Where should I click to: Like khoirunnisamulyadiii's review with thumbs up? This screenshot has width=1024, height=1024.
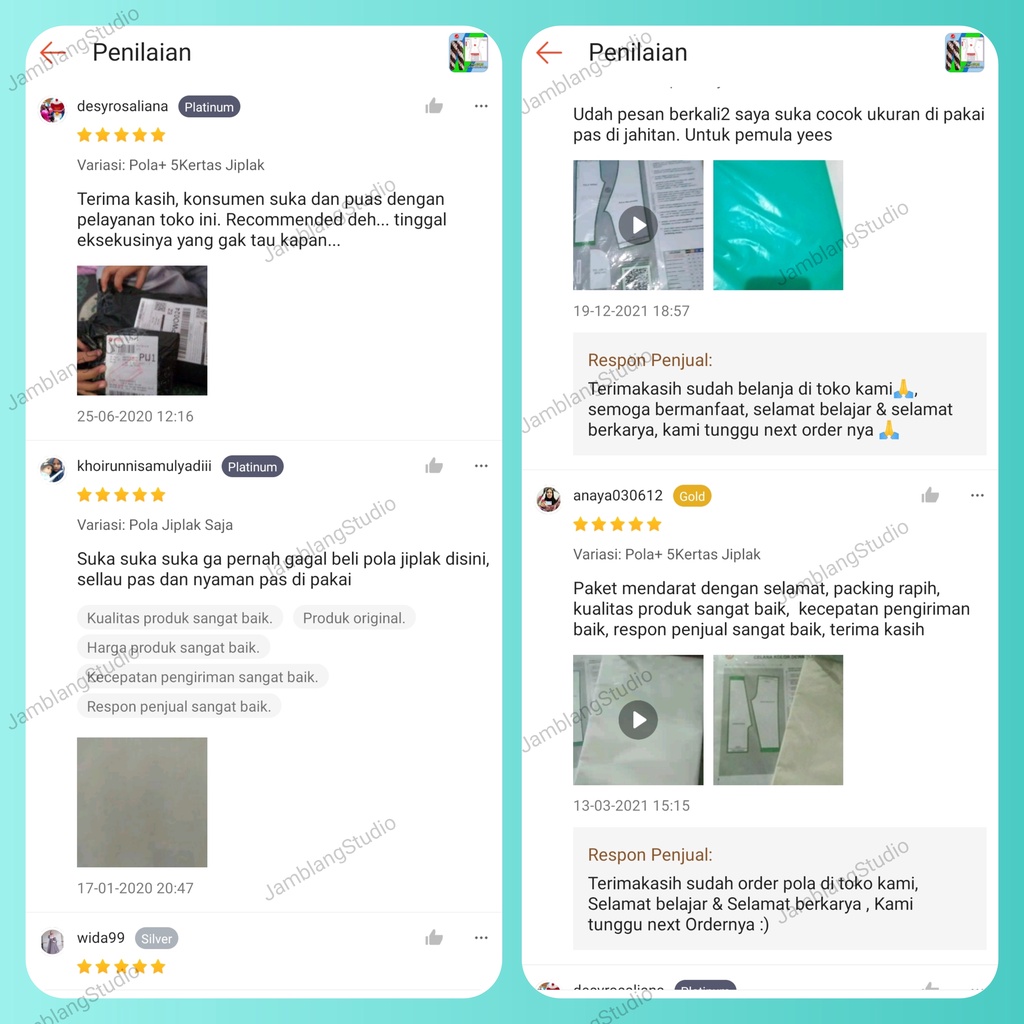tap(434, 466)
